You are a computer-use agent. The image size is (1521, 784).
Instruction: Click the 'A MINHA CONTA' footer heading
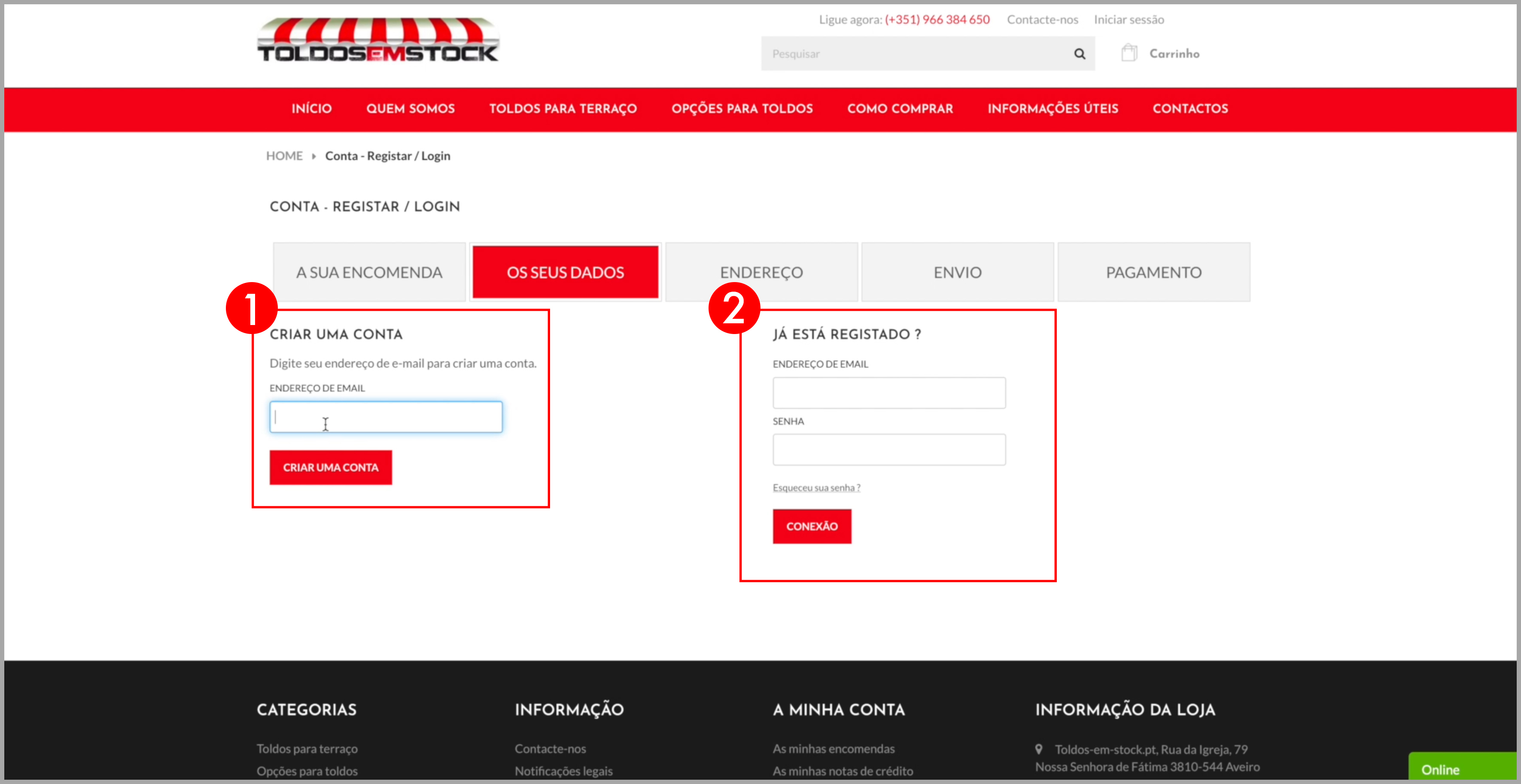click(838, 710)
